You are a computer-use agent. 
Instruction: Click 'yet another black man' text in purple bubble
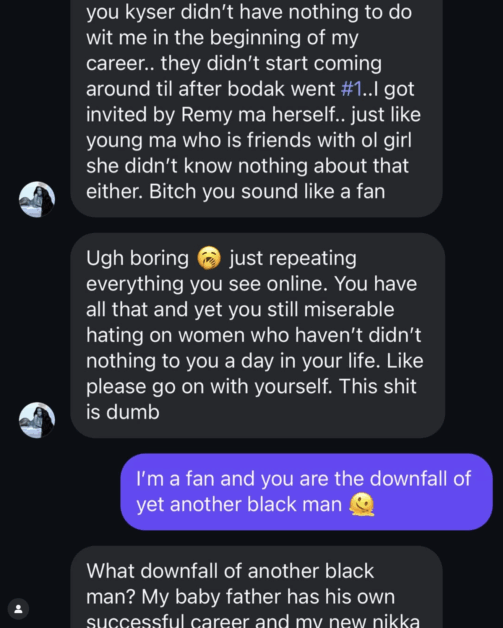point(239,504)
